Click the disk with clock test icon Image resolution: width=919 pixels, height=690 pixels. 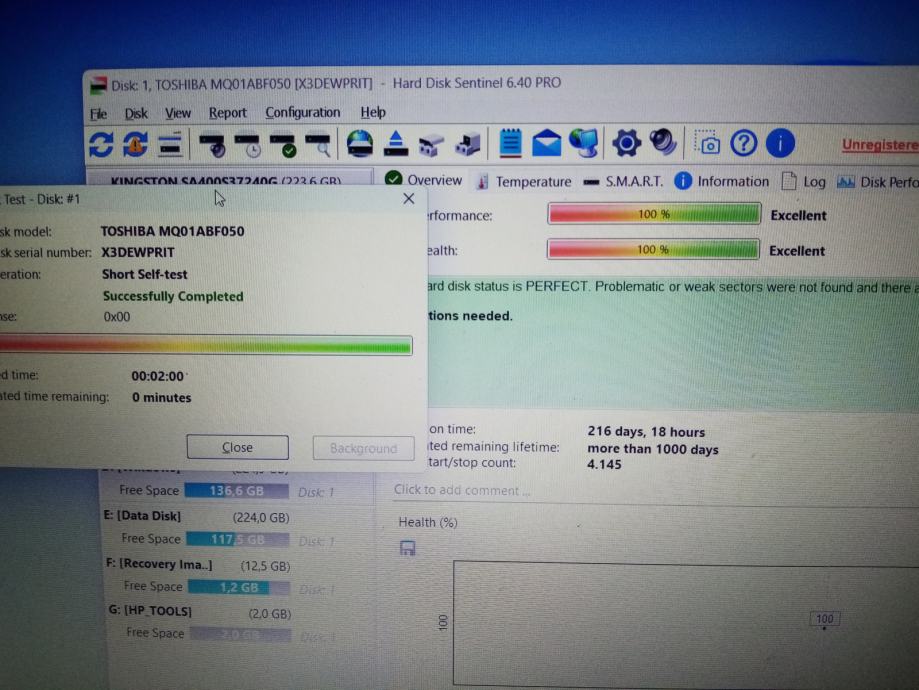click(247, 145)
